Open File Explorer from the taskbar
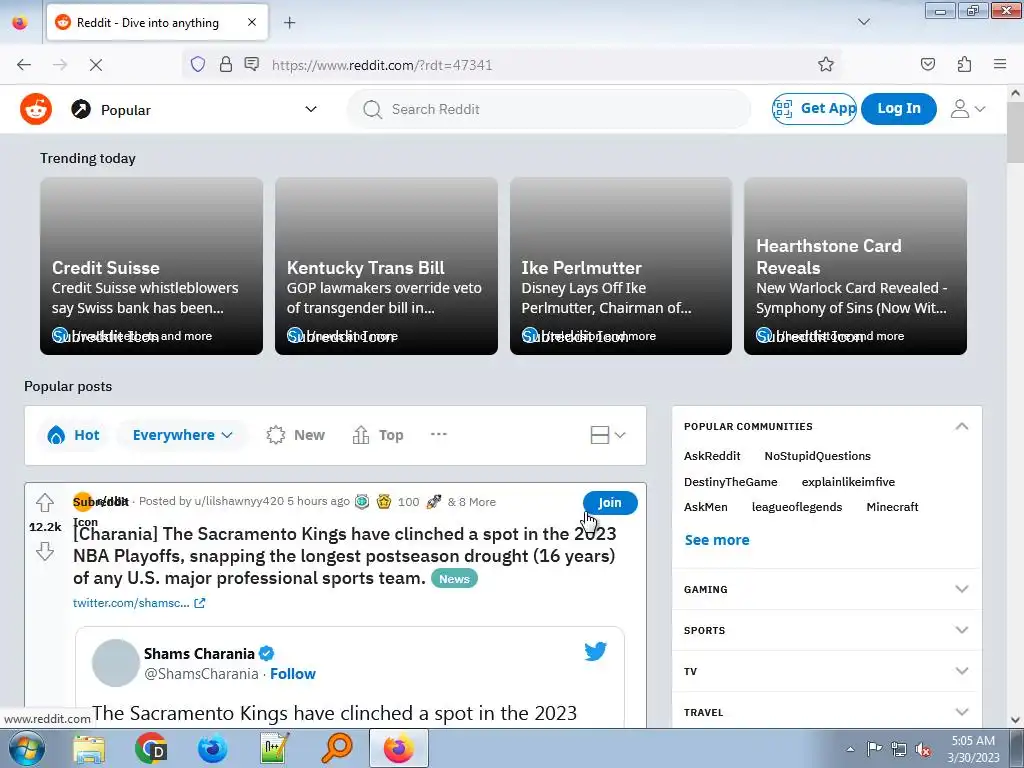The height and width of the screenshot is (768, 1024). (x=89, y=749)
